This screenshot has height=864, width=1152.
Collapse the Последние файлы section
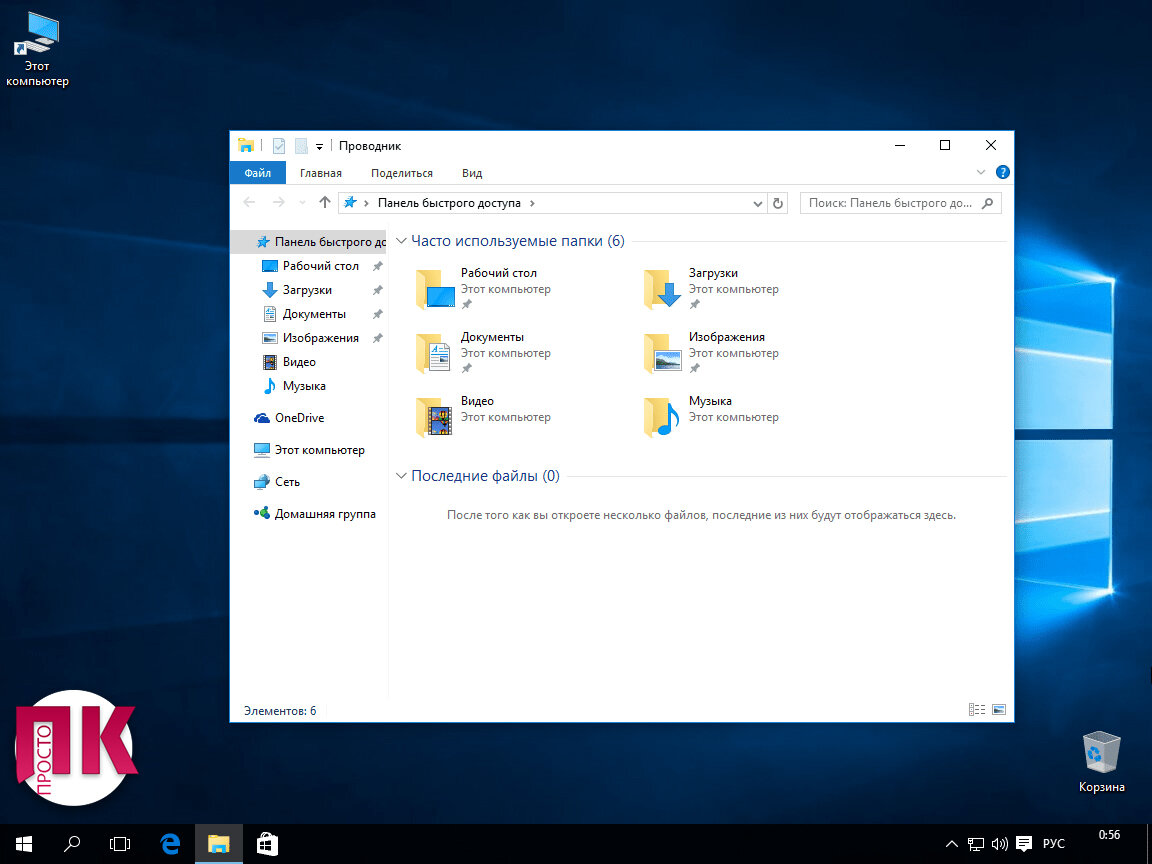click(401, 476)
